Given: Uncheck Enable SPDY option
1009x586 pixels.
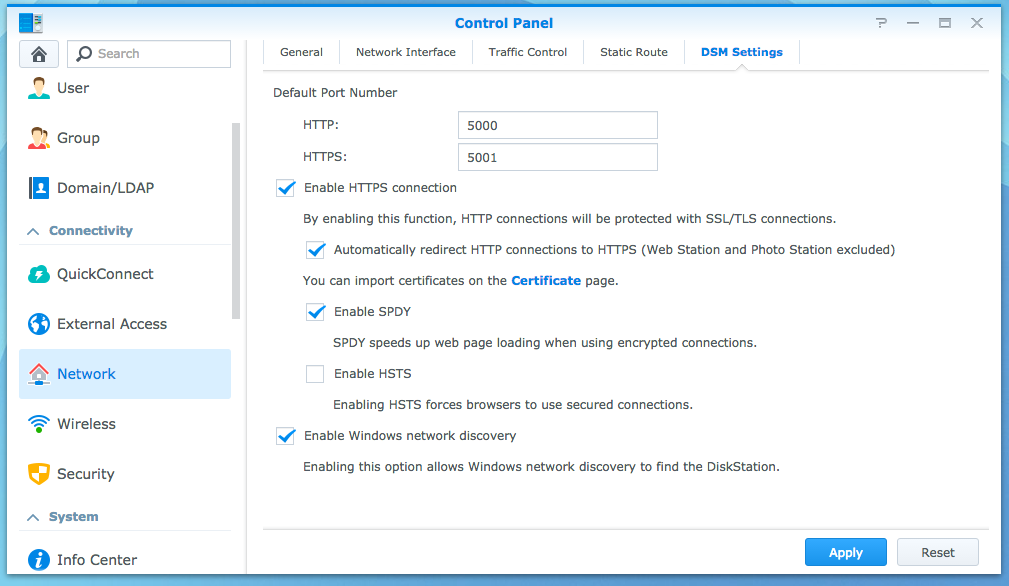Looking at the screenshot, I should click(315, 312).
